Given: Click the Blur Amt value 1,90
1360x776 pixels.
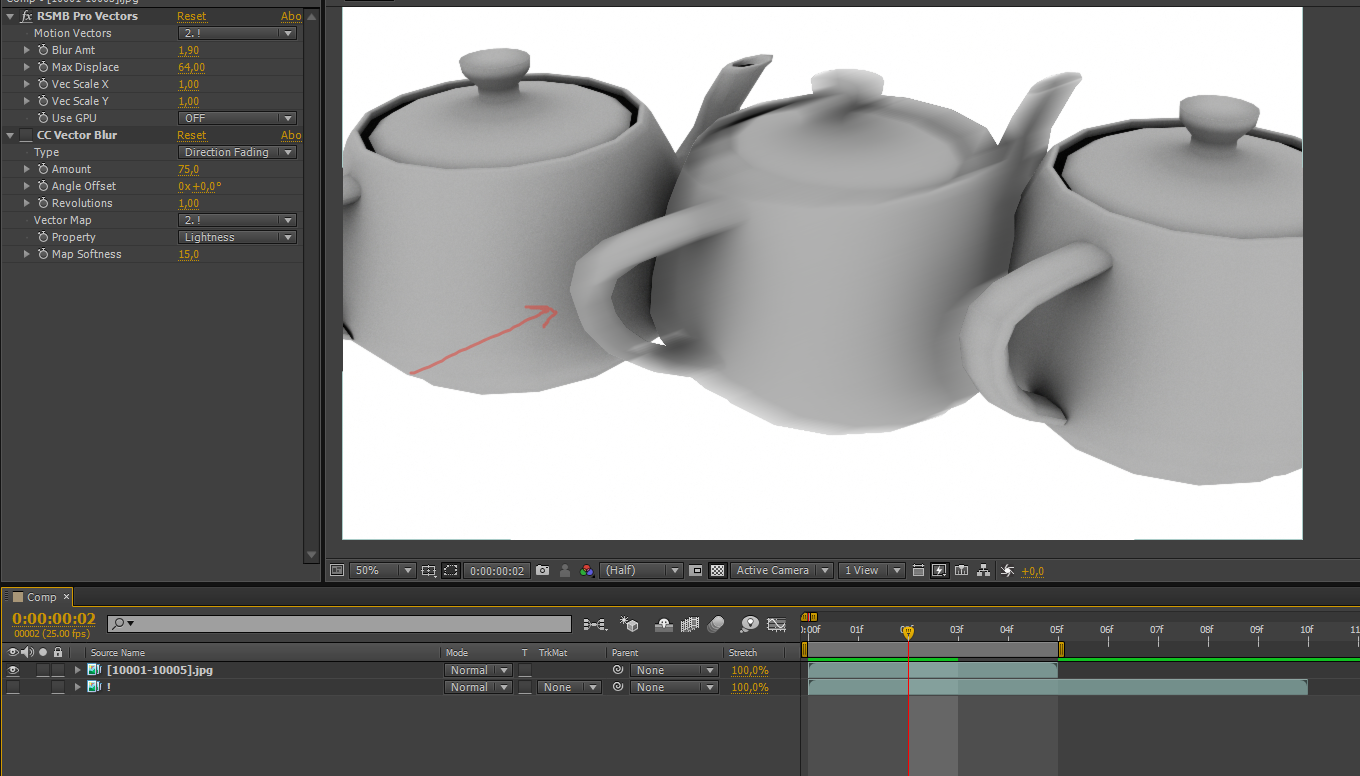Looking at the screenshot, I should [188, 50].
